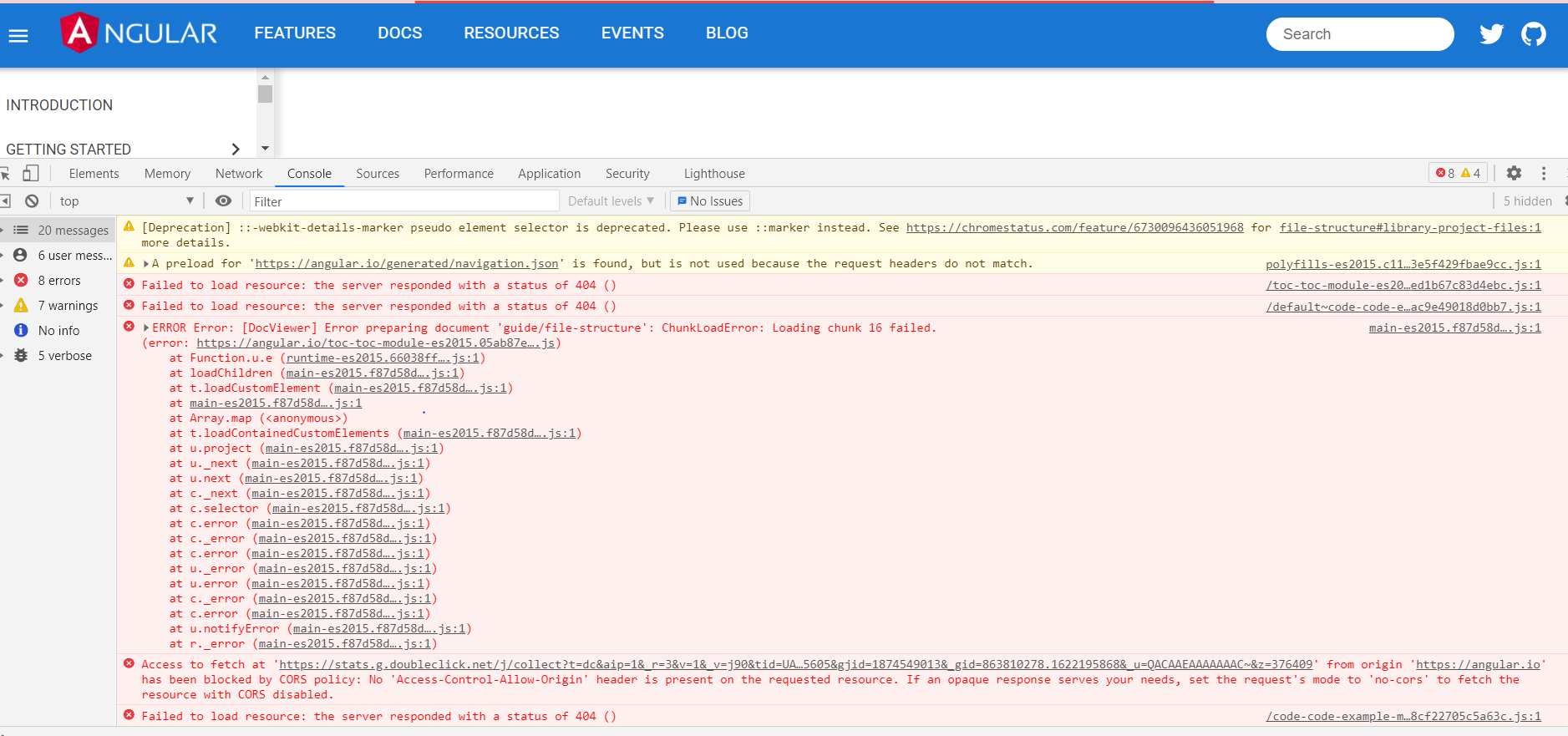1568x736 pixels.
Task: Open DevTools more options menu
Action: 1544,173
